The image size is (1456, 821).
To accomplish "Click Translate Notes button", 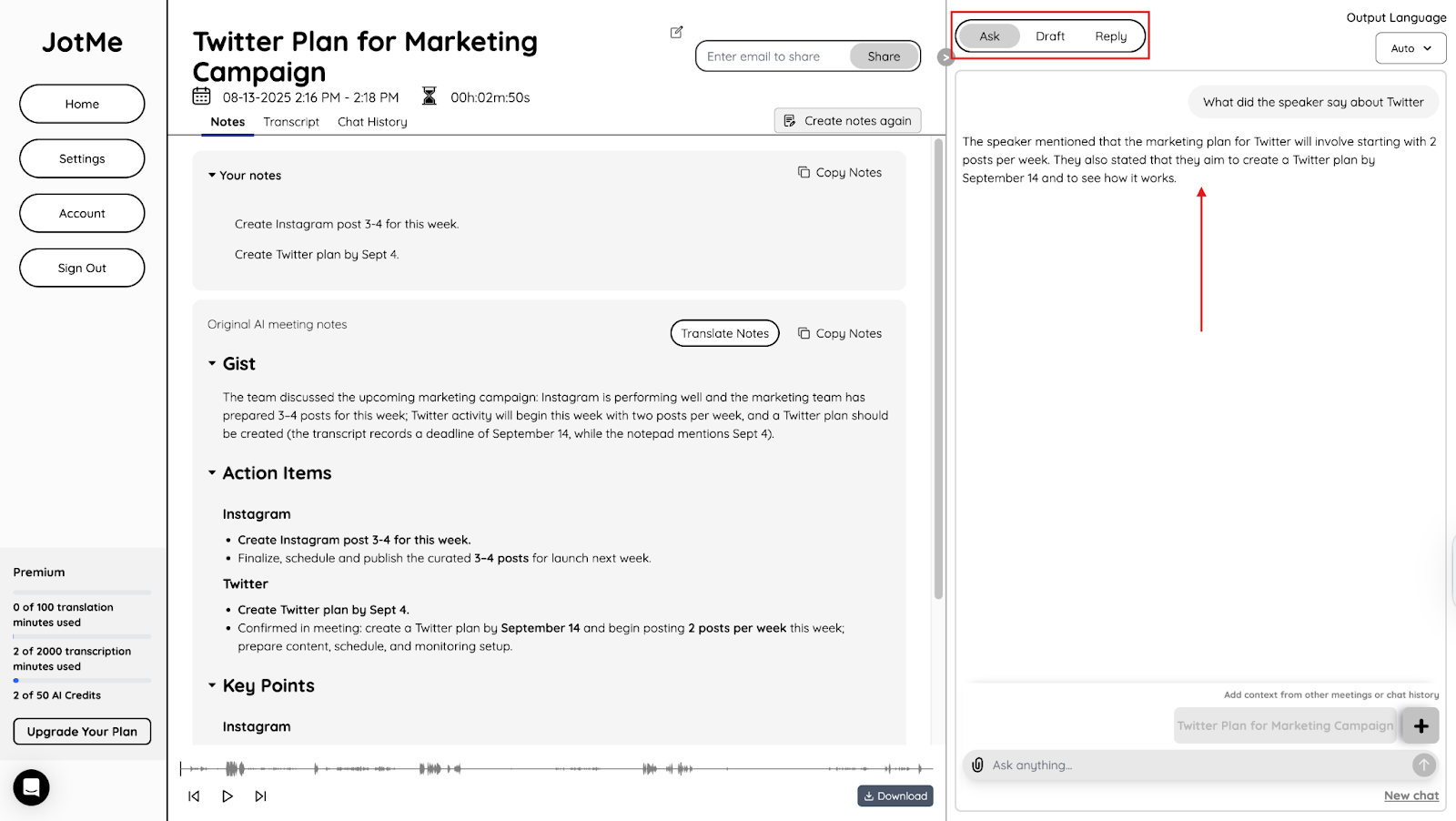I will point(725,333).
